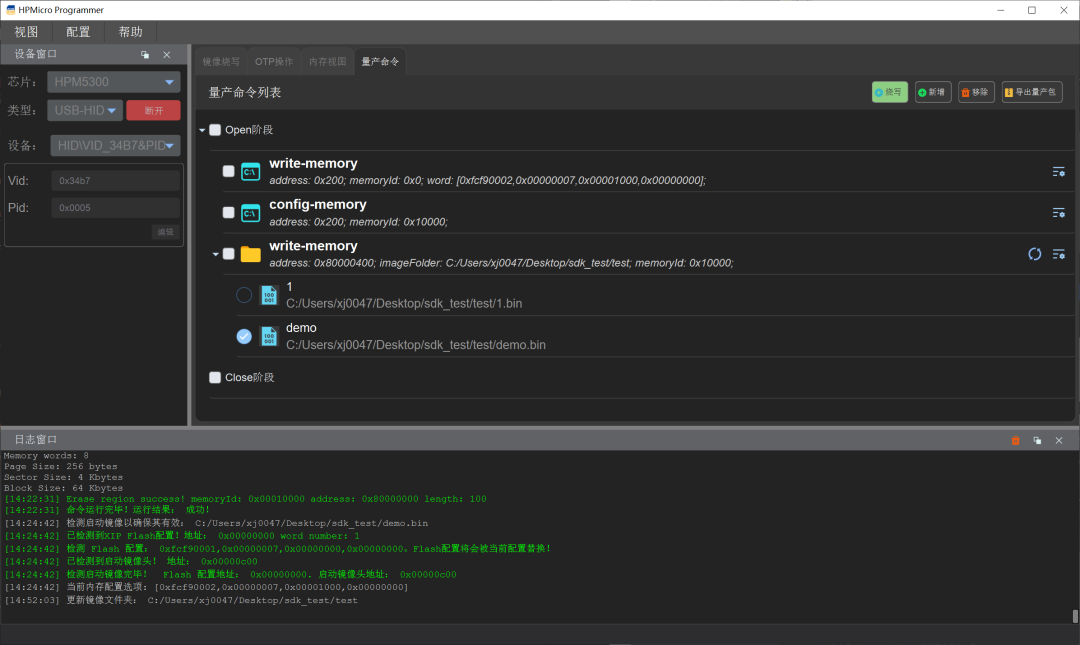Screen dimensions: 1080x645
Task: Click the red 断开 disconnect button
Action: pyautogui.click(x=154, y=110)
